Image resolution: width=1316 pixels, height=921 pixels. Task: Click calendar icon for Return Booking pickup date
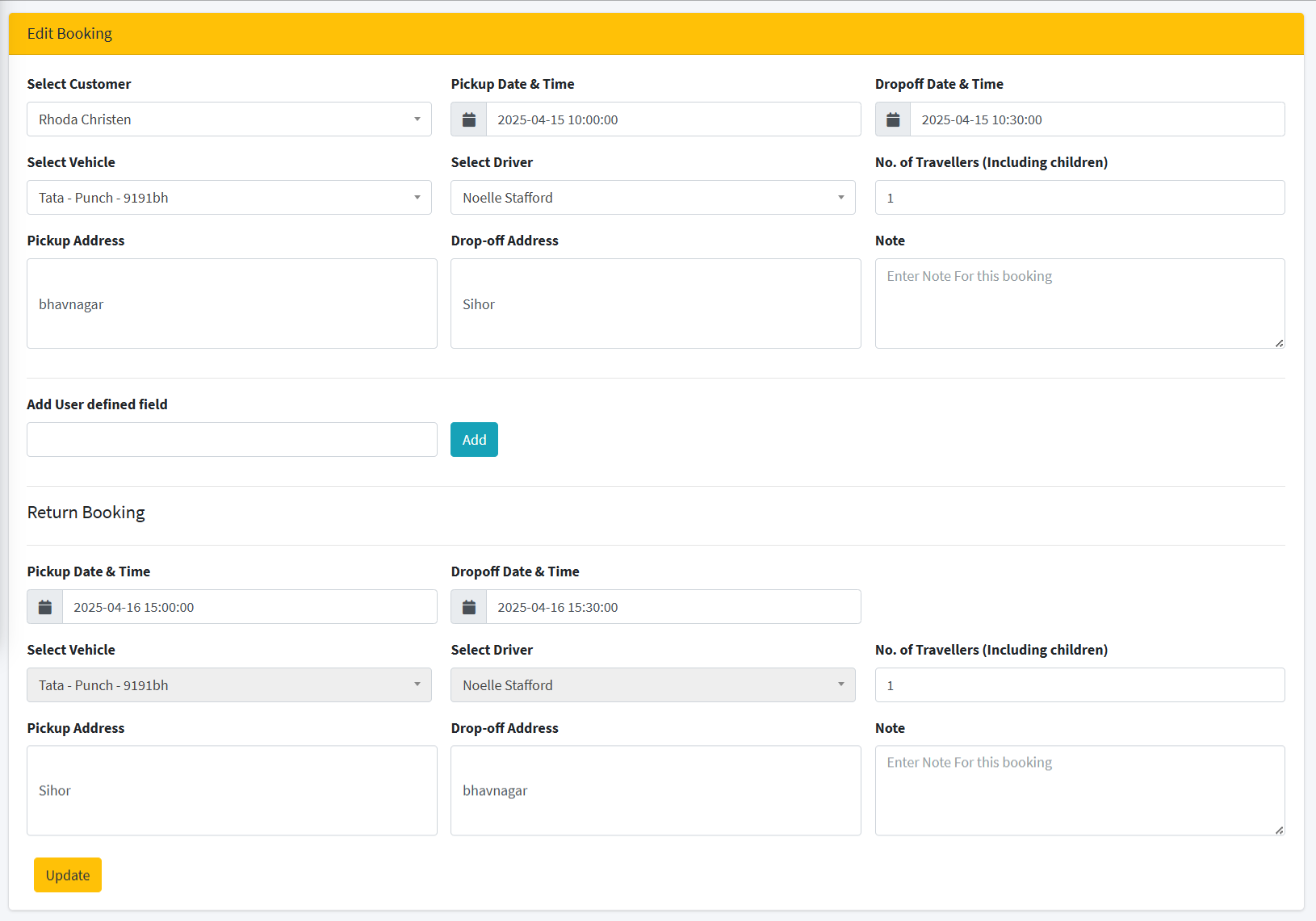click(x=45, y=607)
